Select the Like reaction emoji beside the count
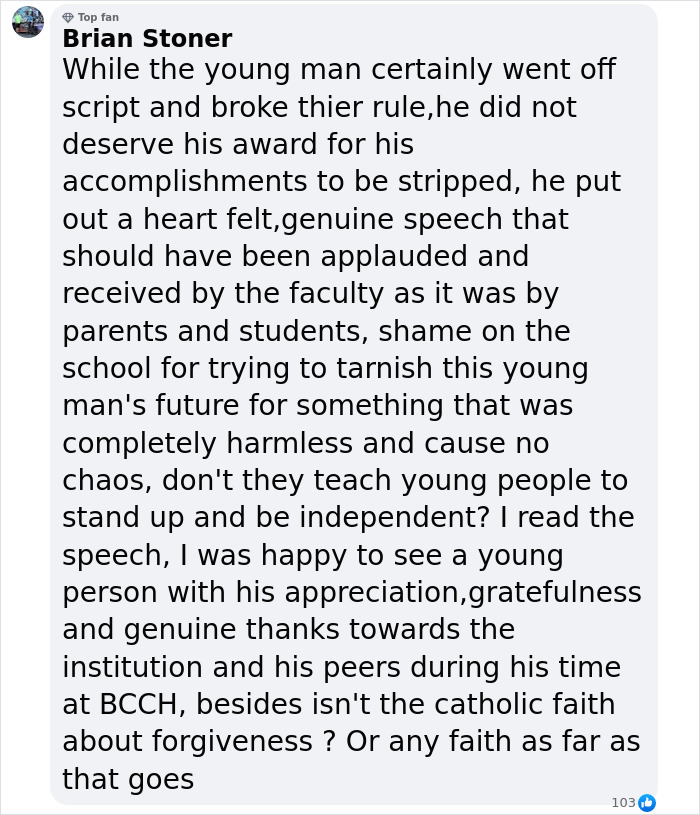Image resolution: width=700 pixels, height=815 pixels. (x=648, y=801)
